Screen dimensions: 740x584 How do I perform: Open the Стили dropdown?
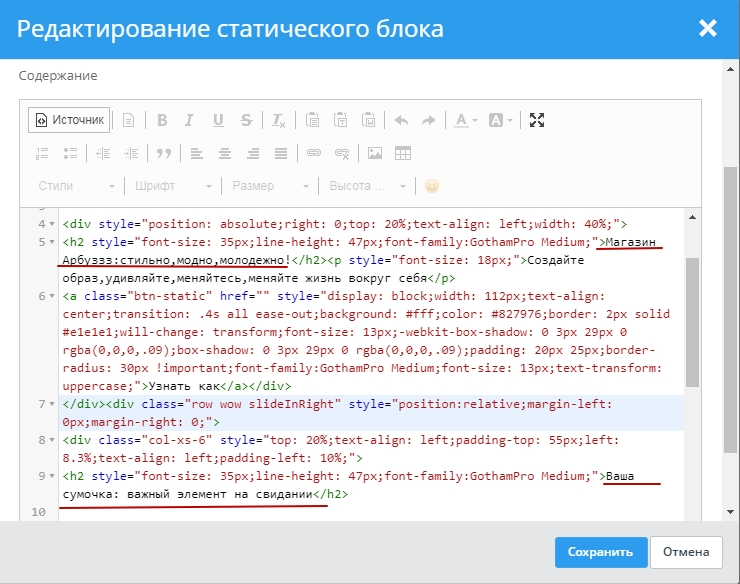pyautogui.click(x=77, y=186)
